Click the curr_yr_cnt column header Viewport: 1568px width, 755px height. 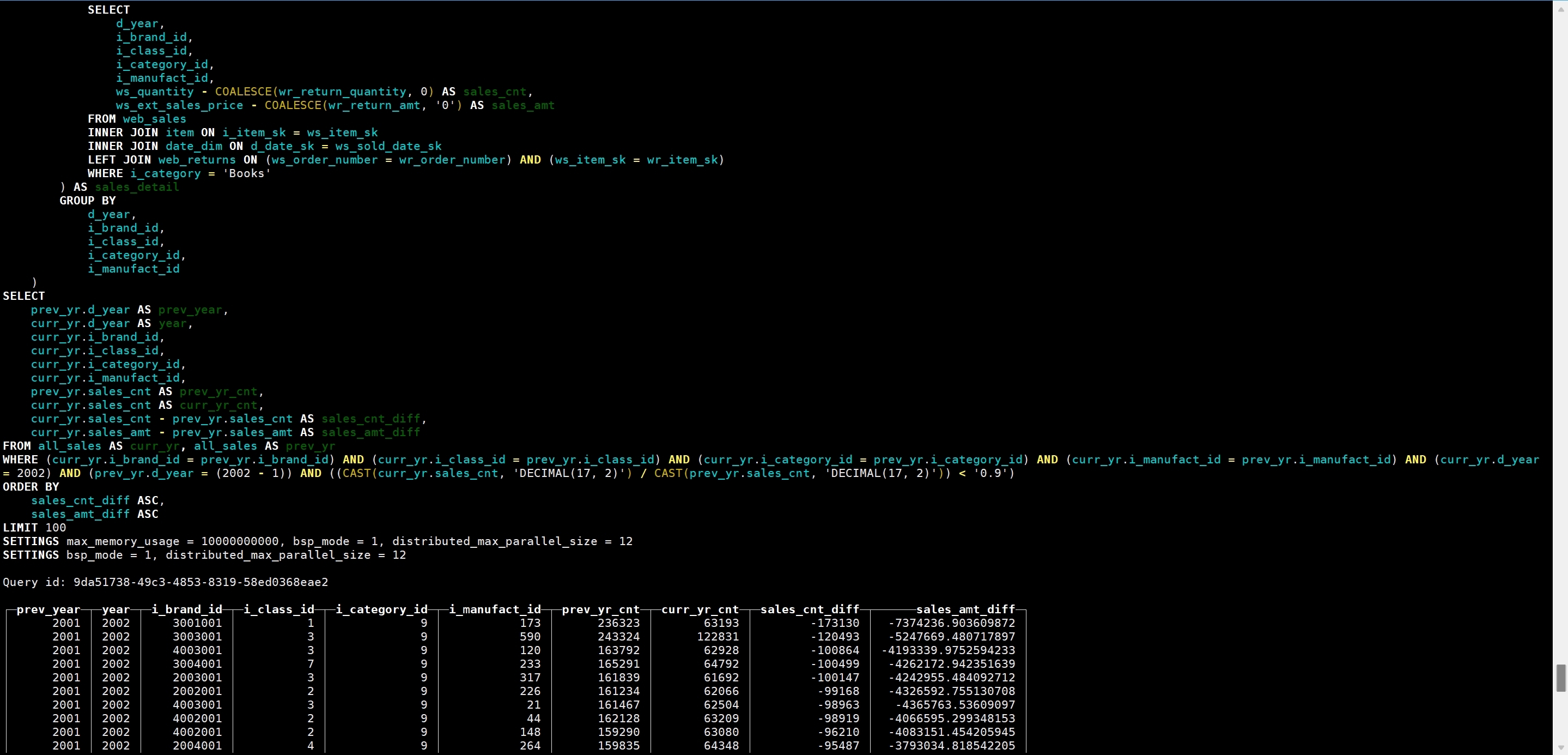coord(700,609)
